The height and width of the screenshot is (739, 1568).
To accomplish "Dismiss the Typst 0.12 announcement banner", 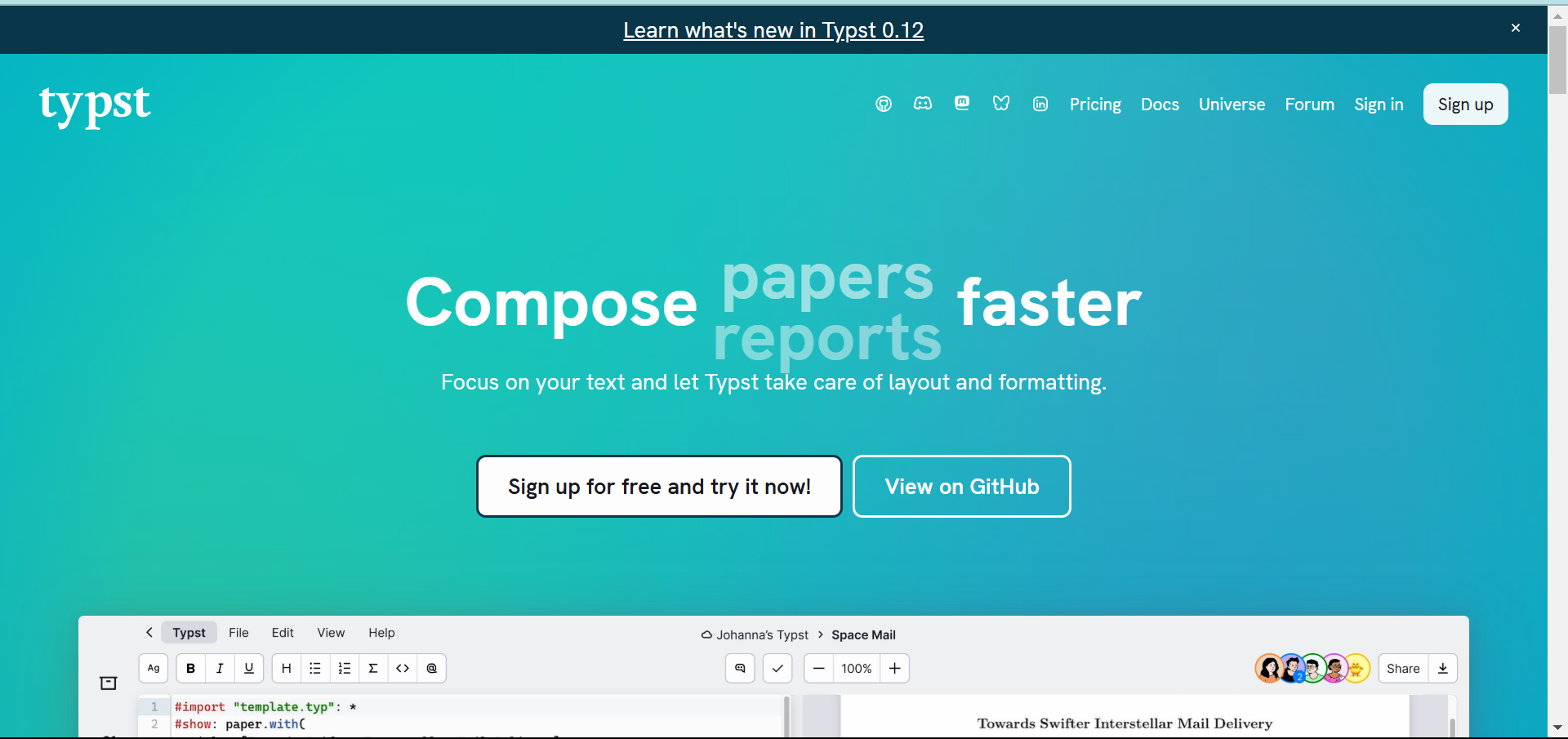I will pyautogui.click(x=1516, y=28).
